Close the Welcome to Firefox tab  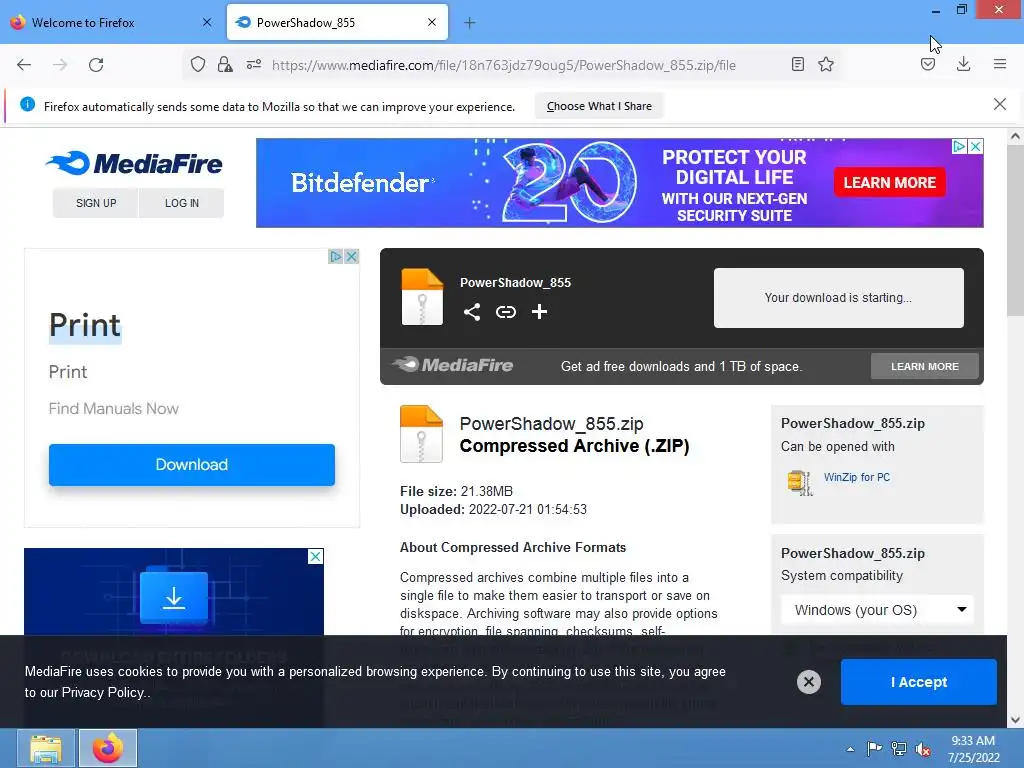pyautogui.click(x=207, y=22)
